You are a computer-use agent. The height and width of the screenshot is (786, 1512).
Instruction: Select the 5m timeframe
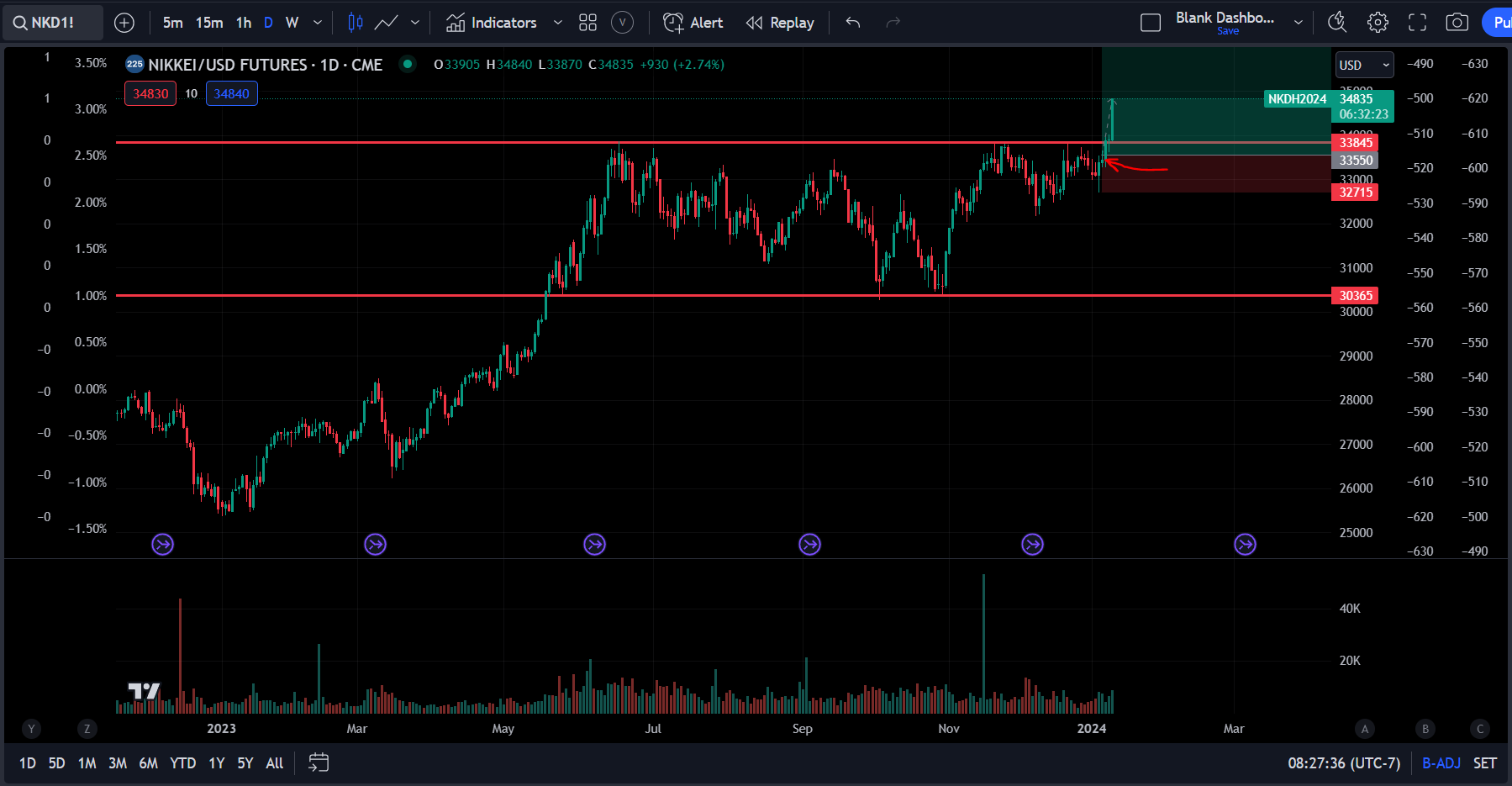172,23
